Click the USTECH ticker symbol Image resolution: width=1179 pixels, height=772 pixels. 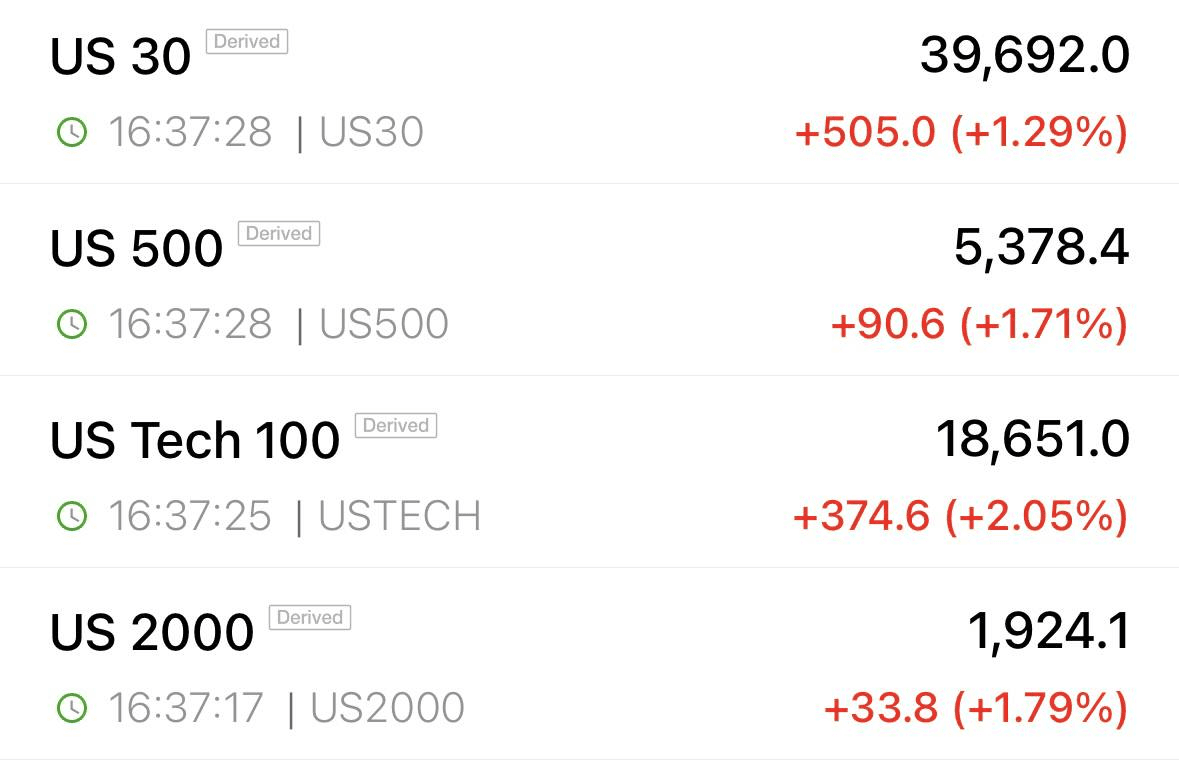[x=400, y=516]
